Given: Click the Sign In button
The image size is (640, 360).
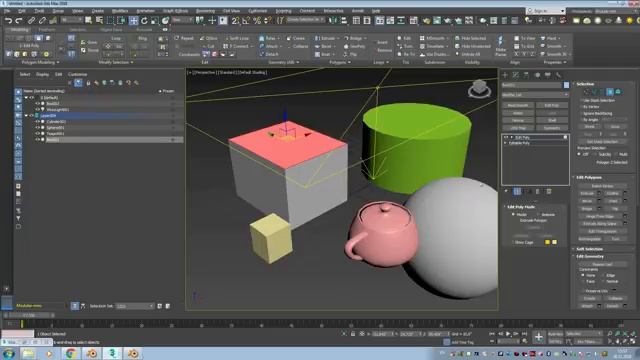Looking at the screenshot, I should tap(546, 11).
